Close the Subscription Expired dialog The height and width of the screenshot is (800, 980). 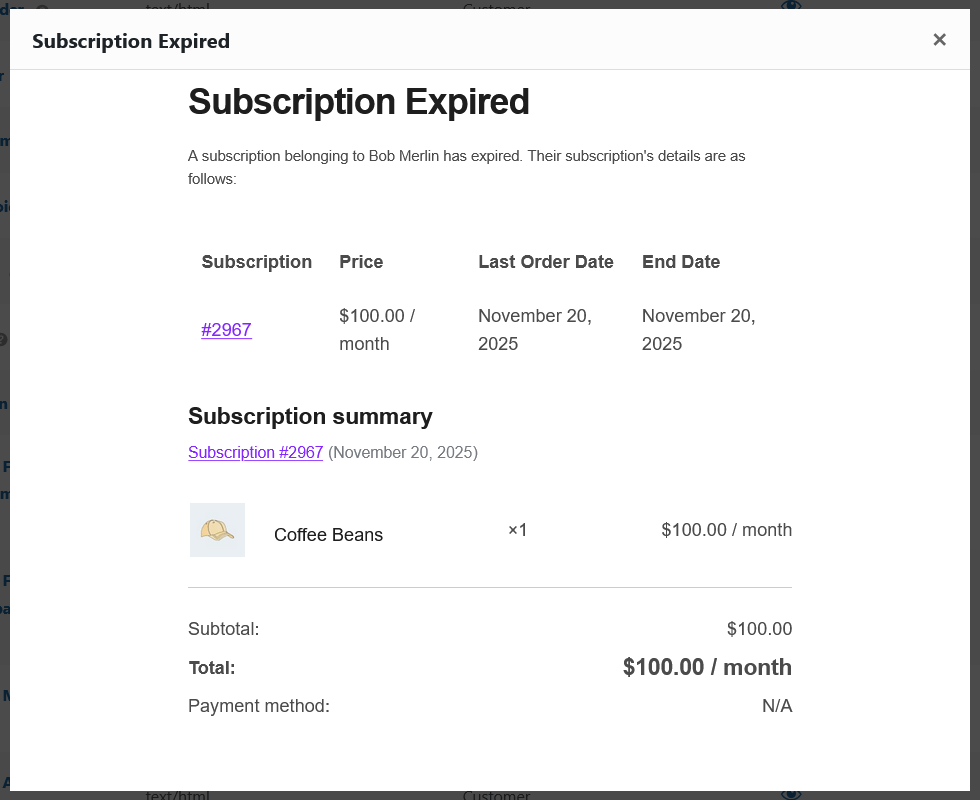(939, 40)
